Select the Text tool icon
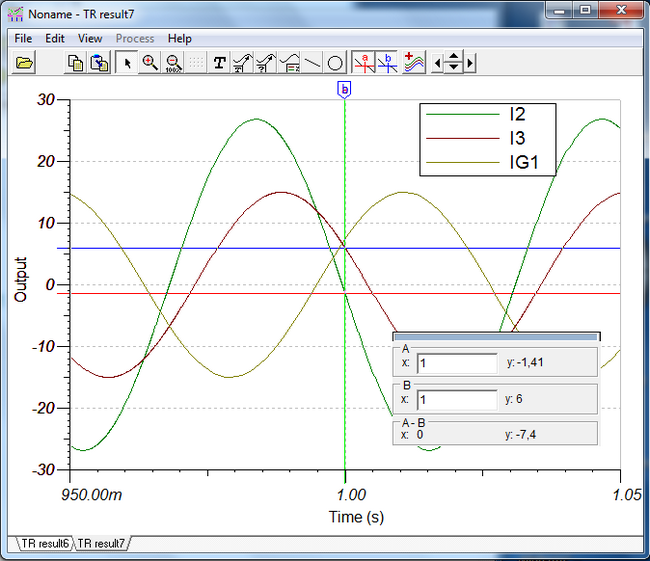This screenshot has width=650, height=561. [219, 63]
